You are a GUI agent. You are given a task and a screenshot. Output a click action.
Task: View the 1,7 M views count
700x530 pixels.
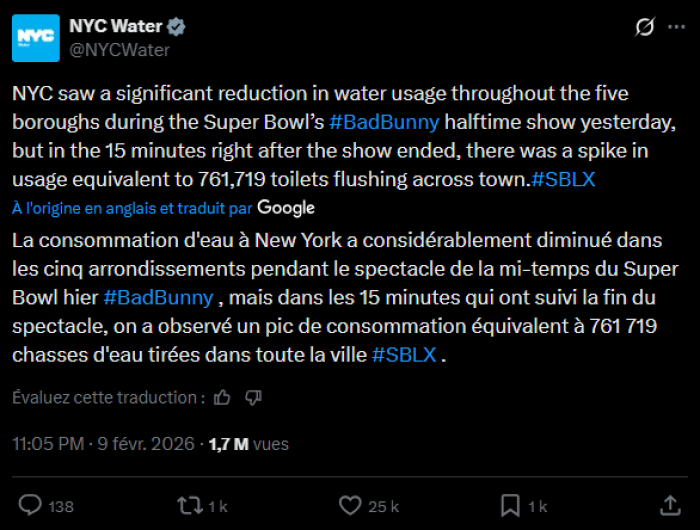[247, 443]
